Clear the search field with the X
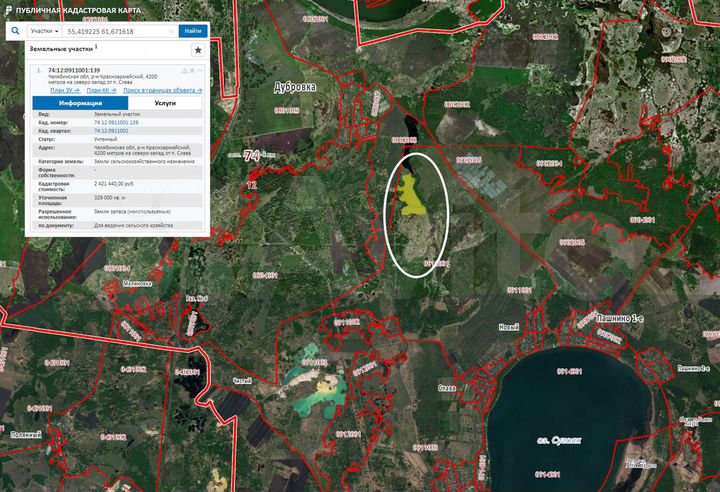720x492 pixels. [171, 31]
